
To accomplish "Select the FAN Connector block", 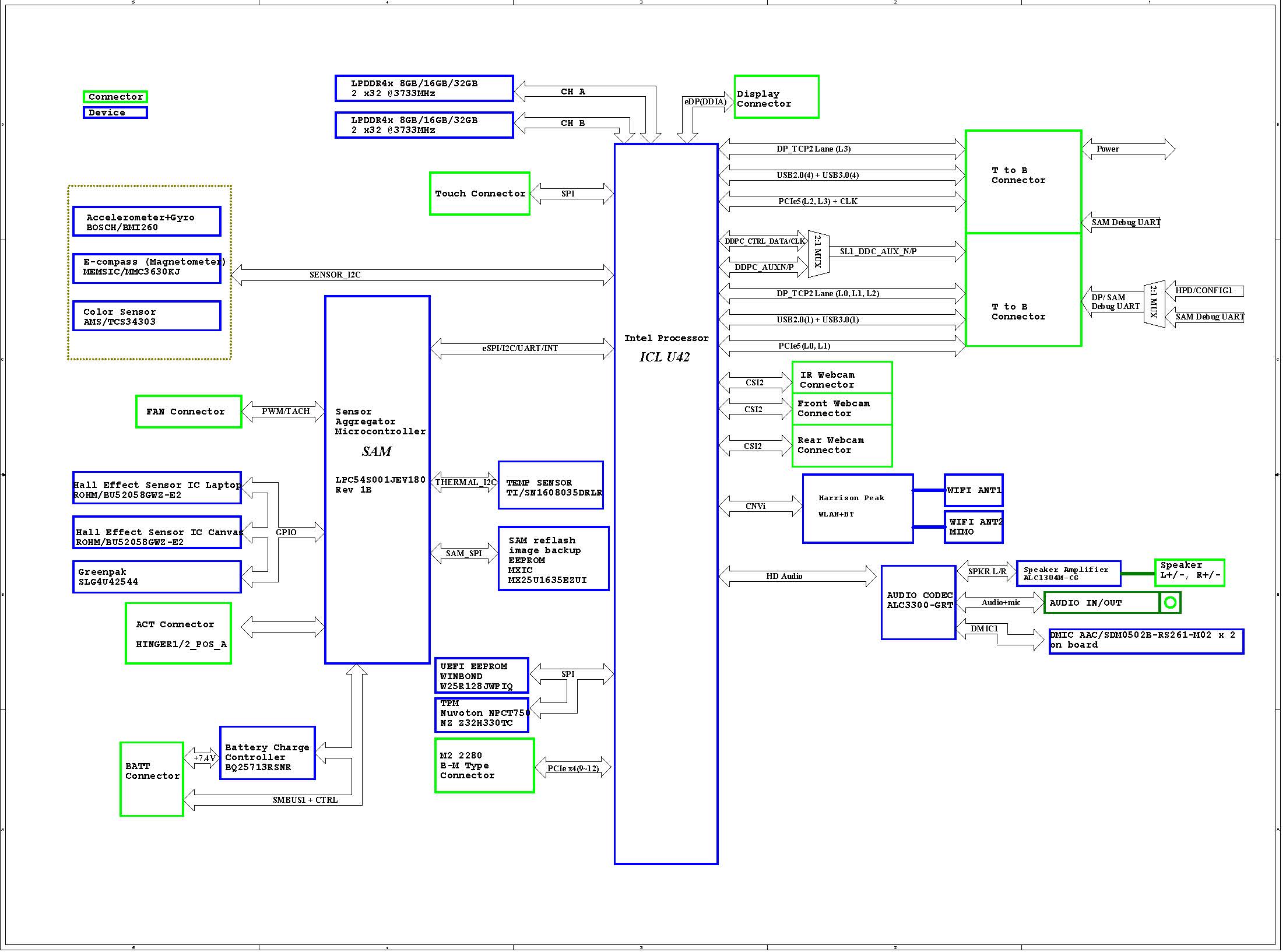I will pyautogui.click(x=189, y=412).
